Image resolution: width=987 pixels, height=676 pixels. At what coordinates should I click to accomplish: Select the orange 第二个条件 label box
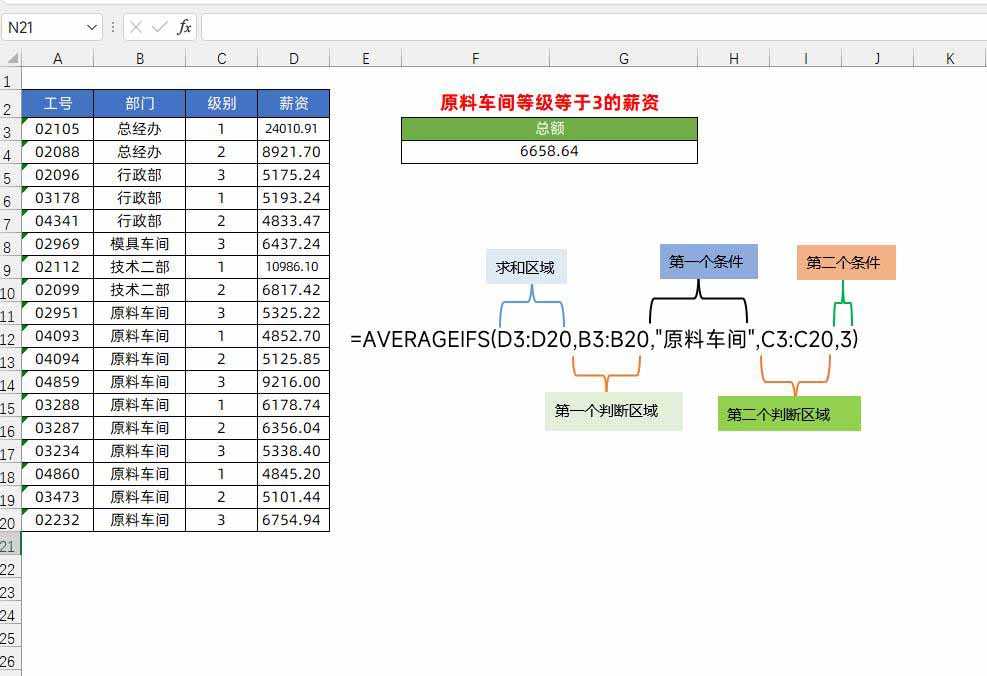tap(845, 262)
